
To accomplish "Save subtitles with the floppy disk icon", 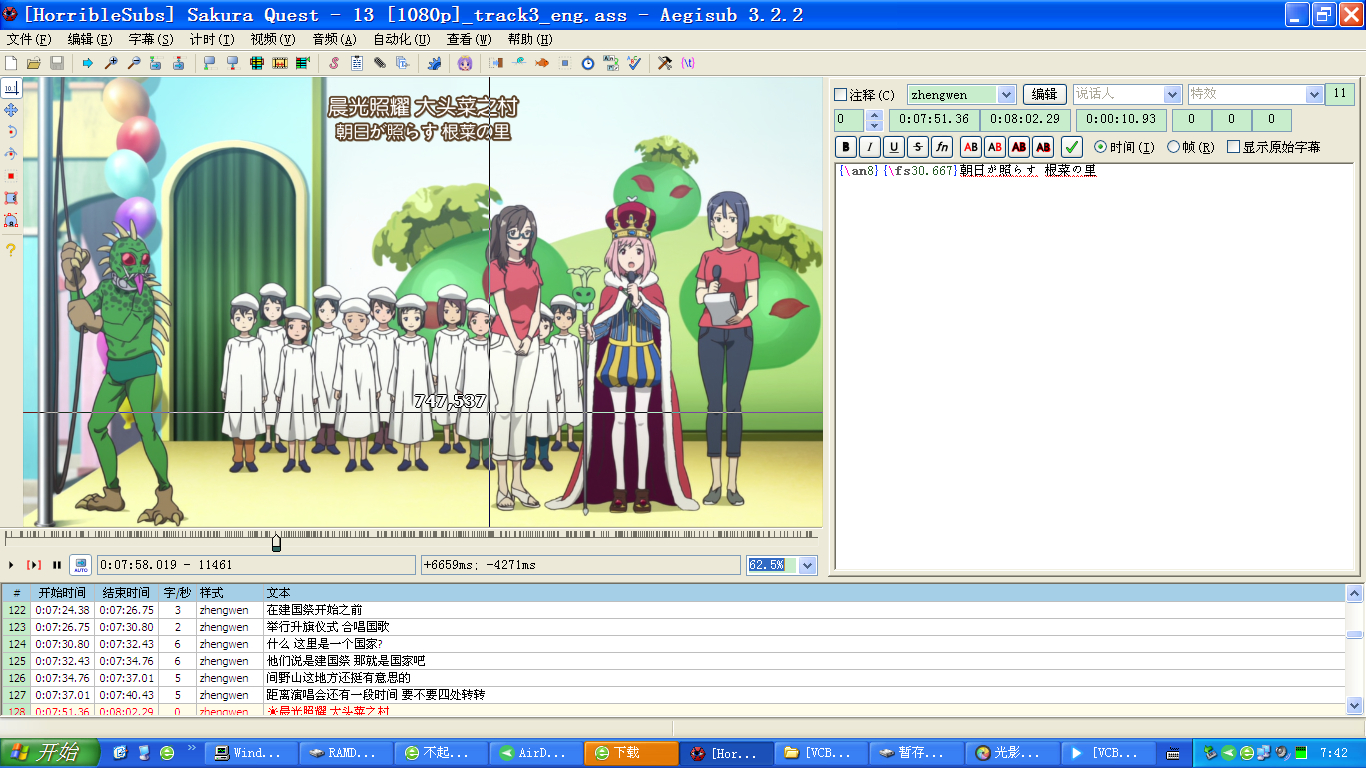I will pos(56,63).
